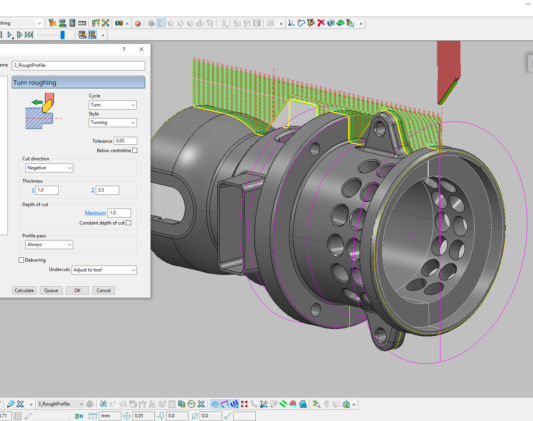Click the calculator icon in top toolbar
Viewport: 533px width, 421px height.
tap(72, 23)
